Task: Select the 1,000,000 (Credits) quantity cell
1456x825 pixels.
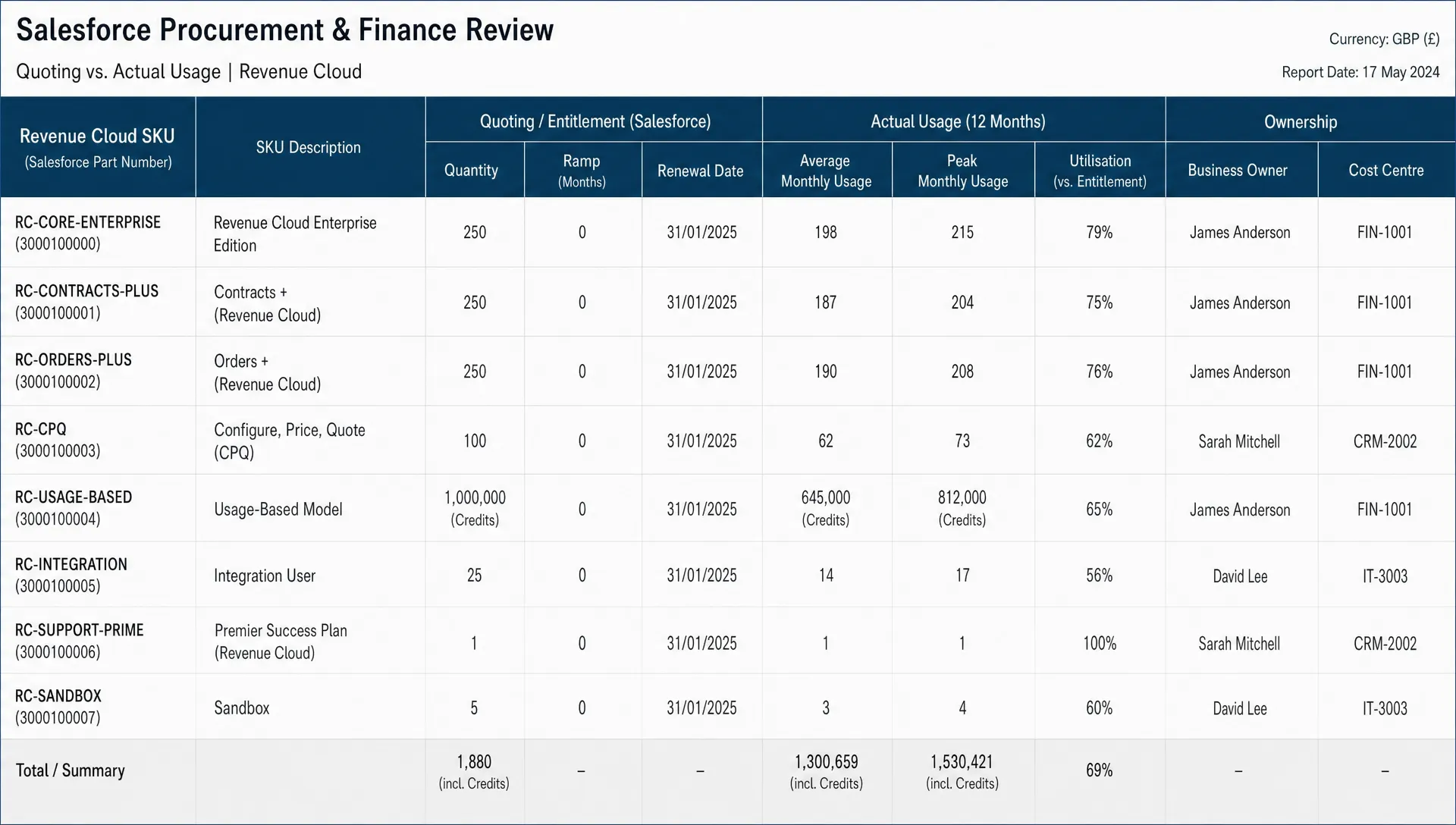Action: pos(475,508)
